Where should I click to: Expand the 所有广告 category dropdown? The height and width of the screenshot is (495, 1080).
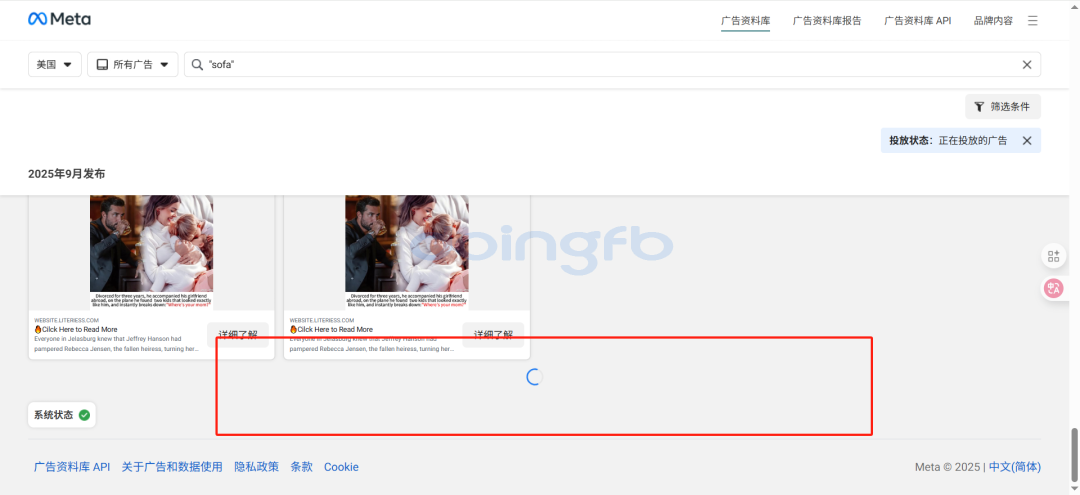coord(132,65)
